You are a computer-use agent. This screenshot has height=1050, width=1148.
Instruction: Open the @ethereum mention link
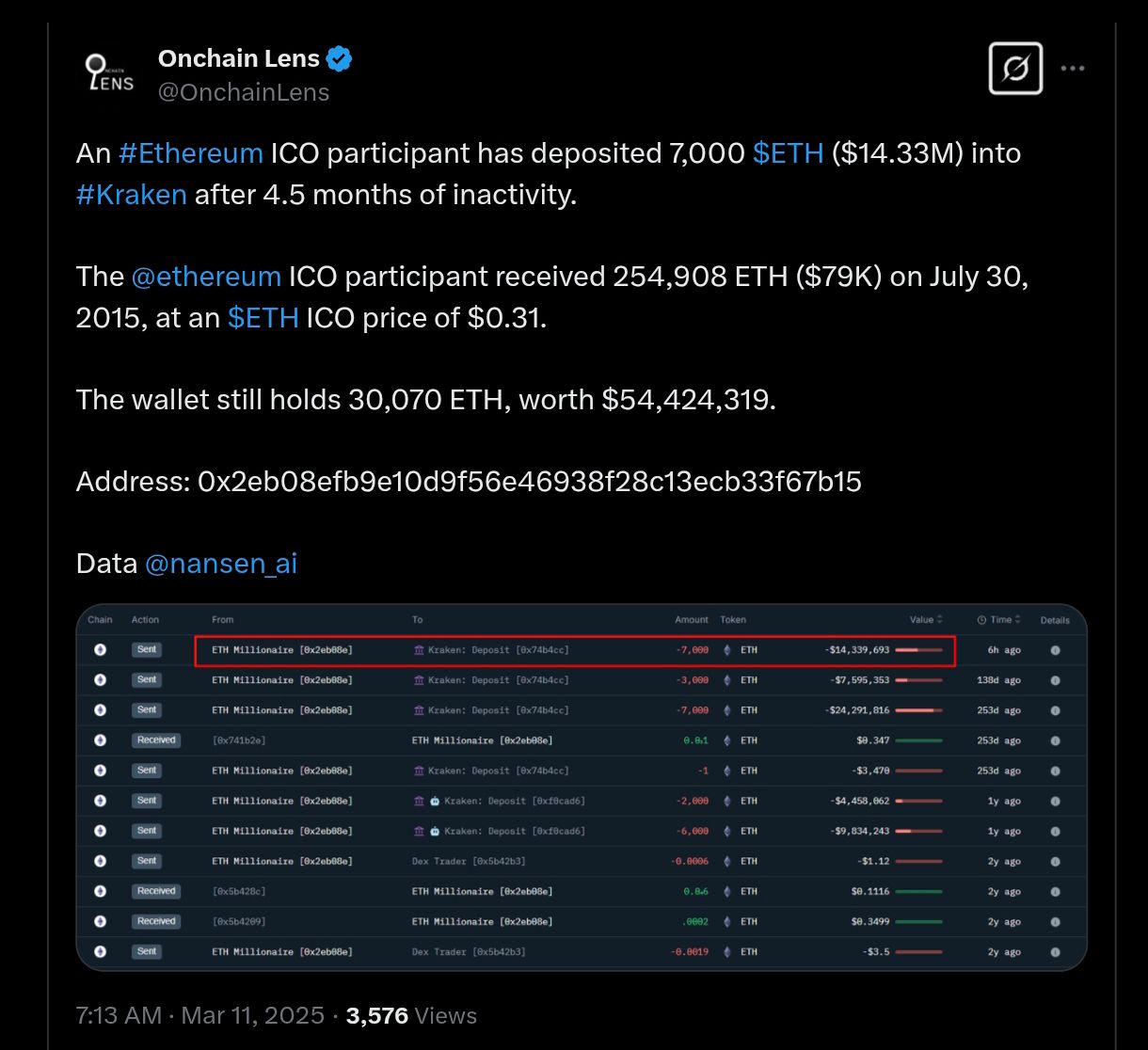click(x=206, y=277)
